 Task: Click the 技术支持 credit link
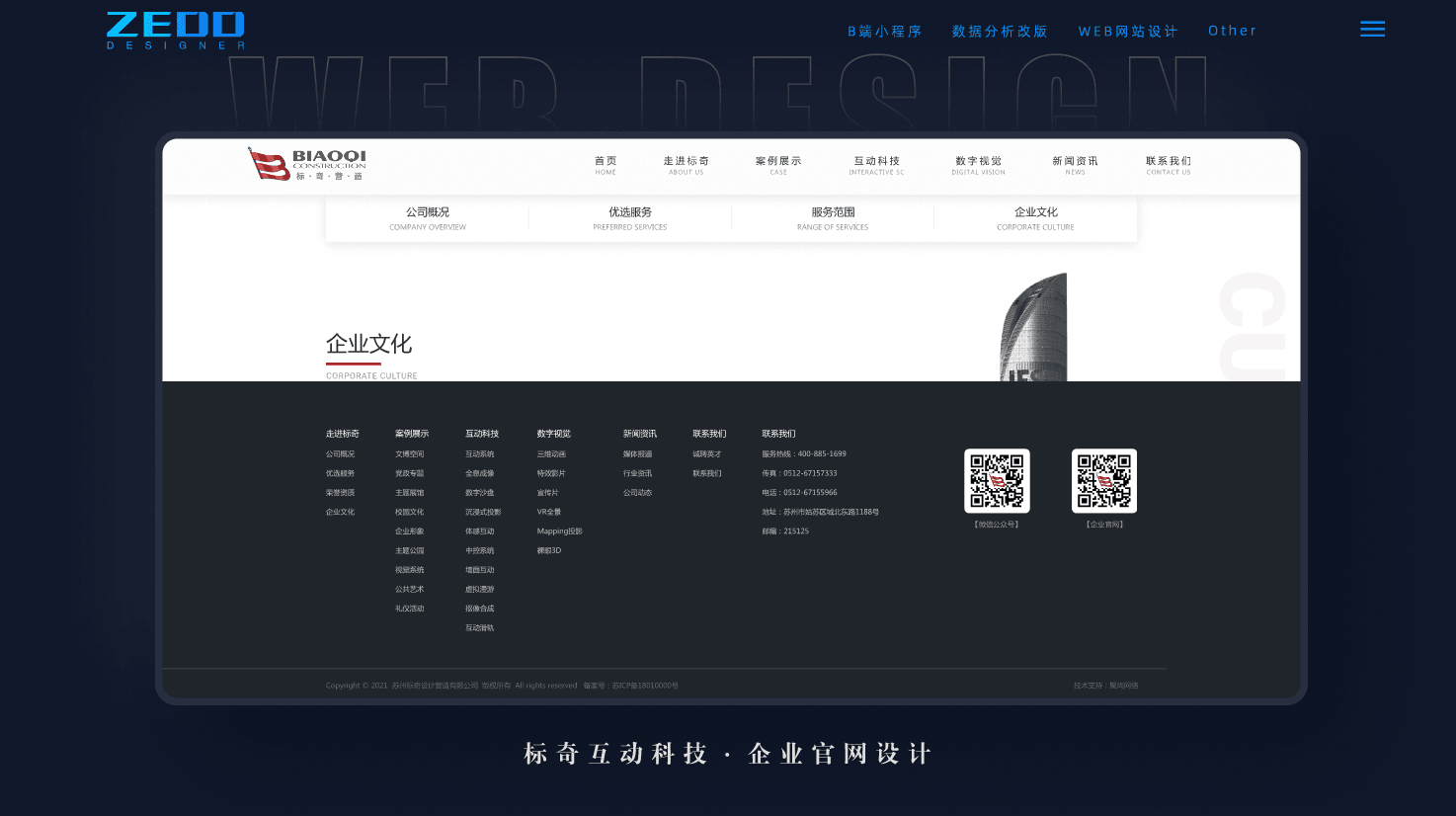[1105, 686]
